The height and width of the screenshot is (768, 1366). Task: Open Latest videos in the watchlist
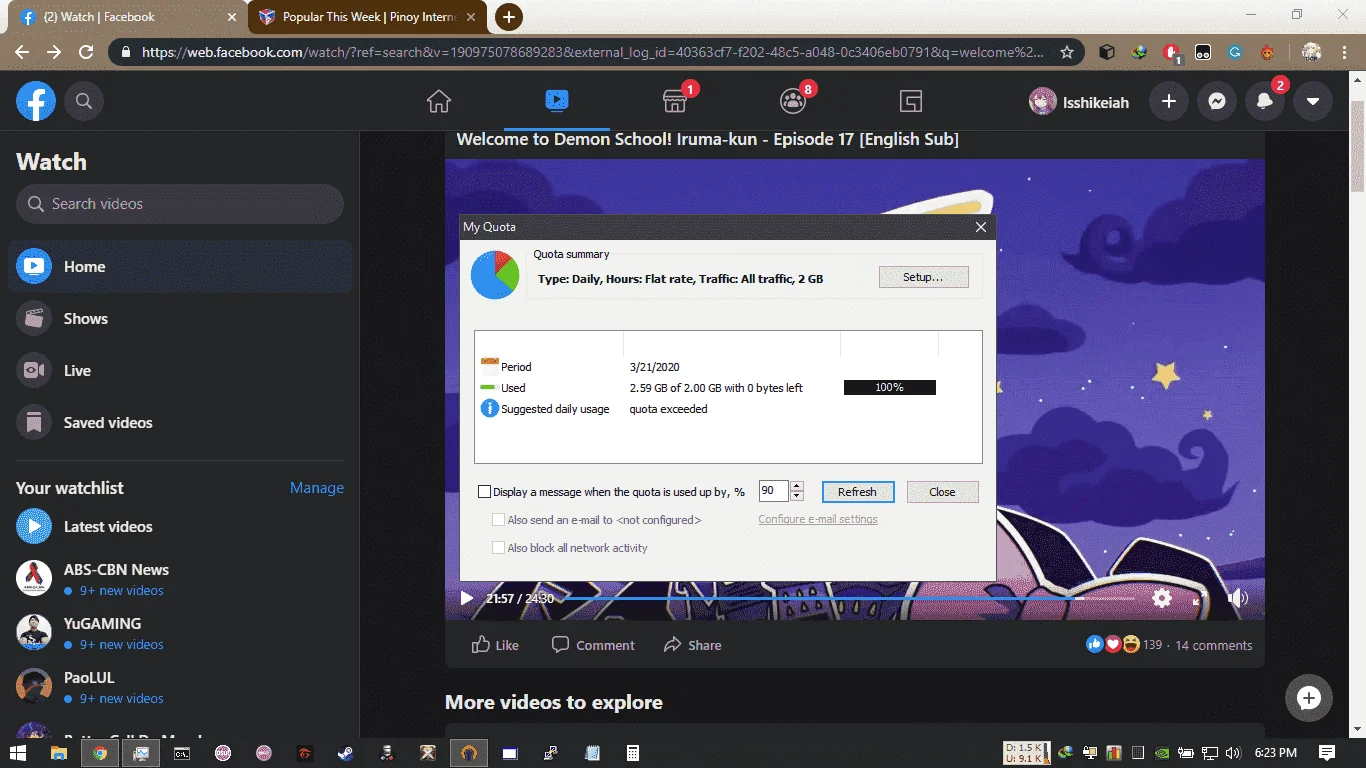click(x=180, y=527)
